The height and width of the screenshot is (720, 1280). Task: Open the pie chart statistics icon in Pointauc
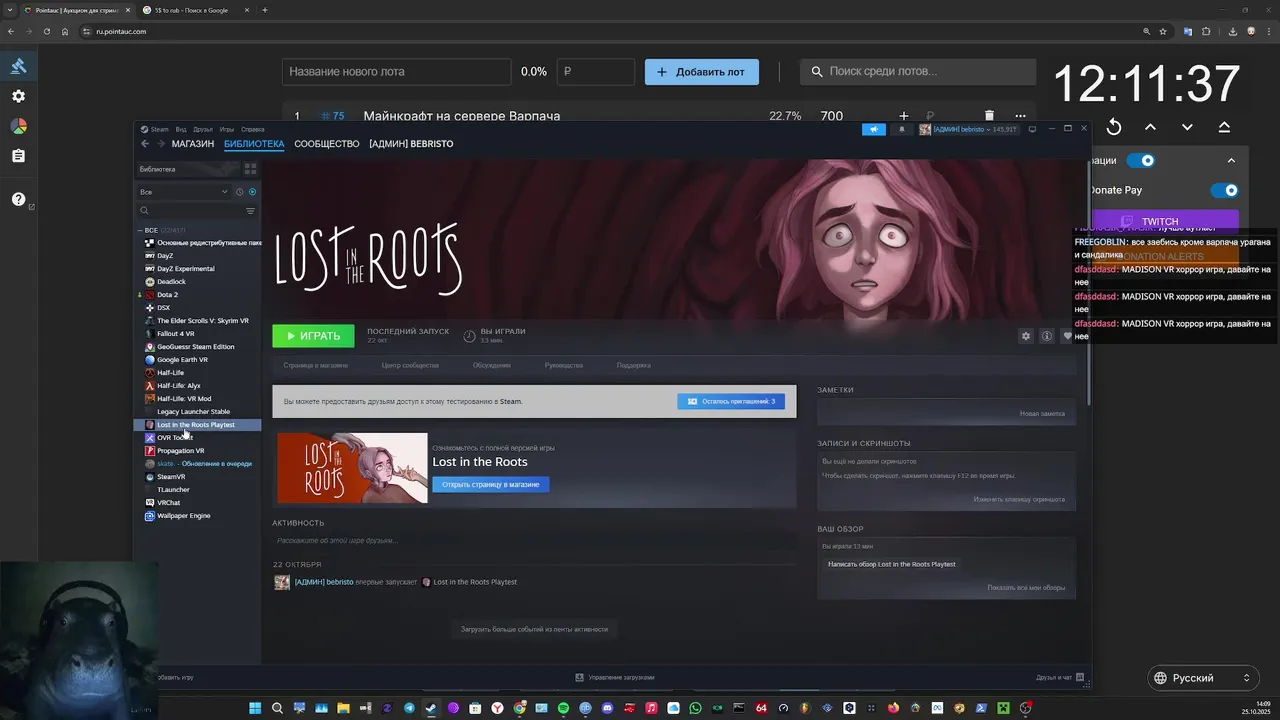[x=18, y=126]
